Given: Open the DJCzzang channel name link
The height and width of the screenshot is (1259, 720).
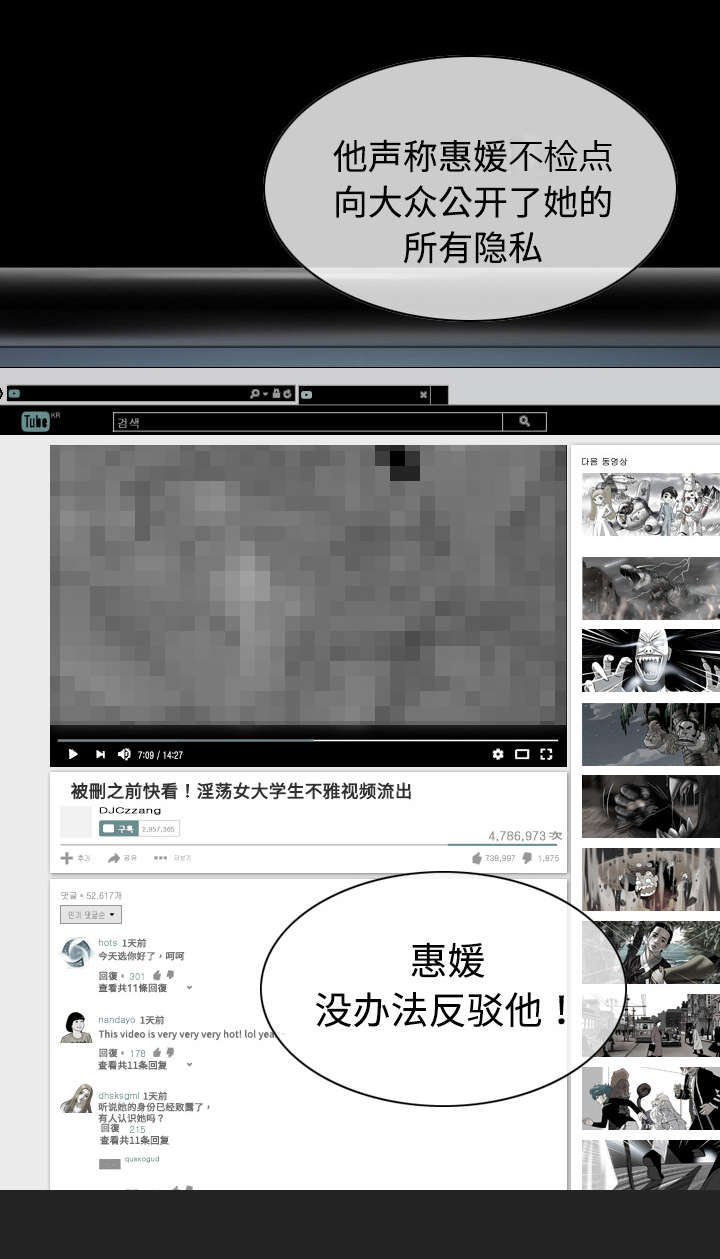Looking at the screenshot, I should 130,810.
